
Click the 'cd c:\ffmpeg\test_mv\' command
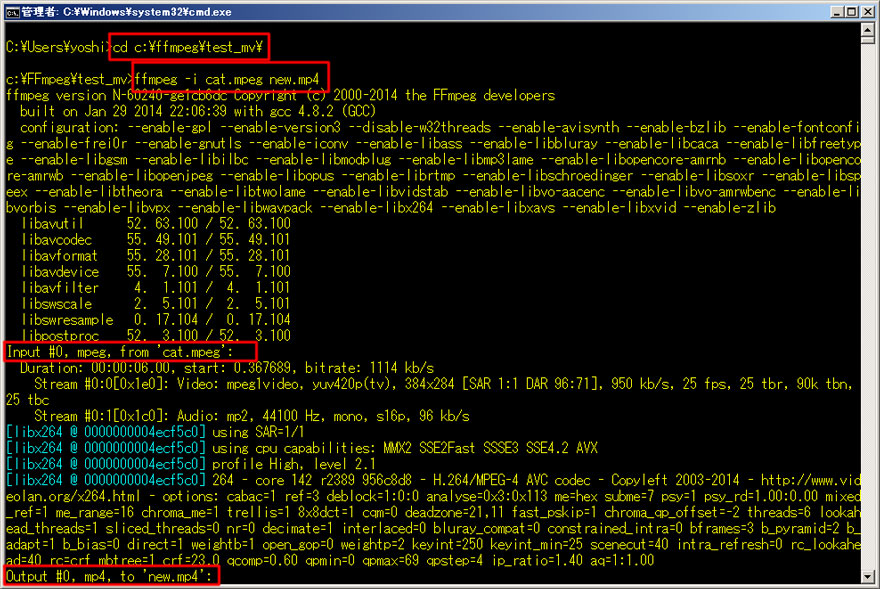pos(188,47)
